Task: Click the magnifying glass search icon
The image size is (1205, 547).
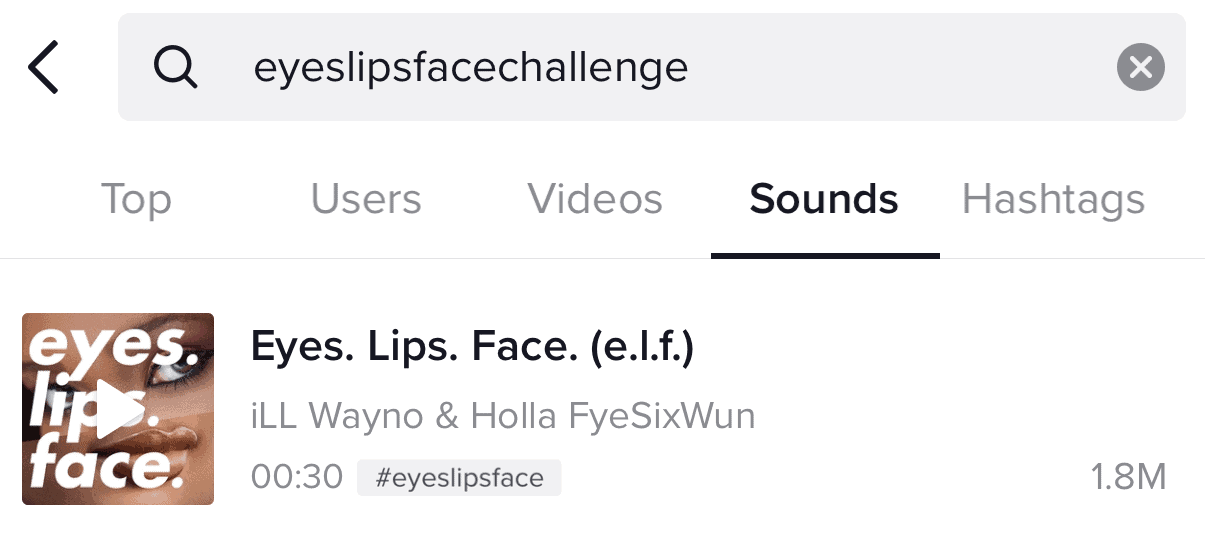Action: (x=175, y=67)
